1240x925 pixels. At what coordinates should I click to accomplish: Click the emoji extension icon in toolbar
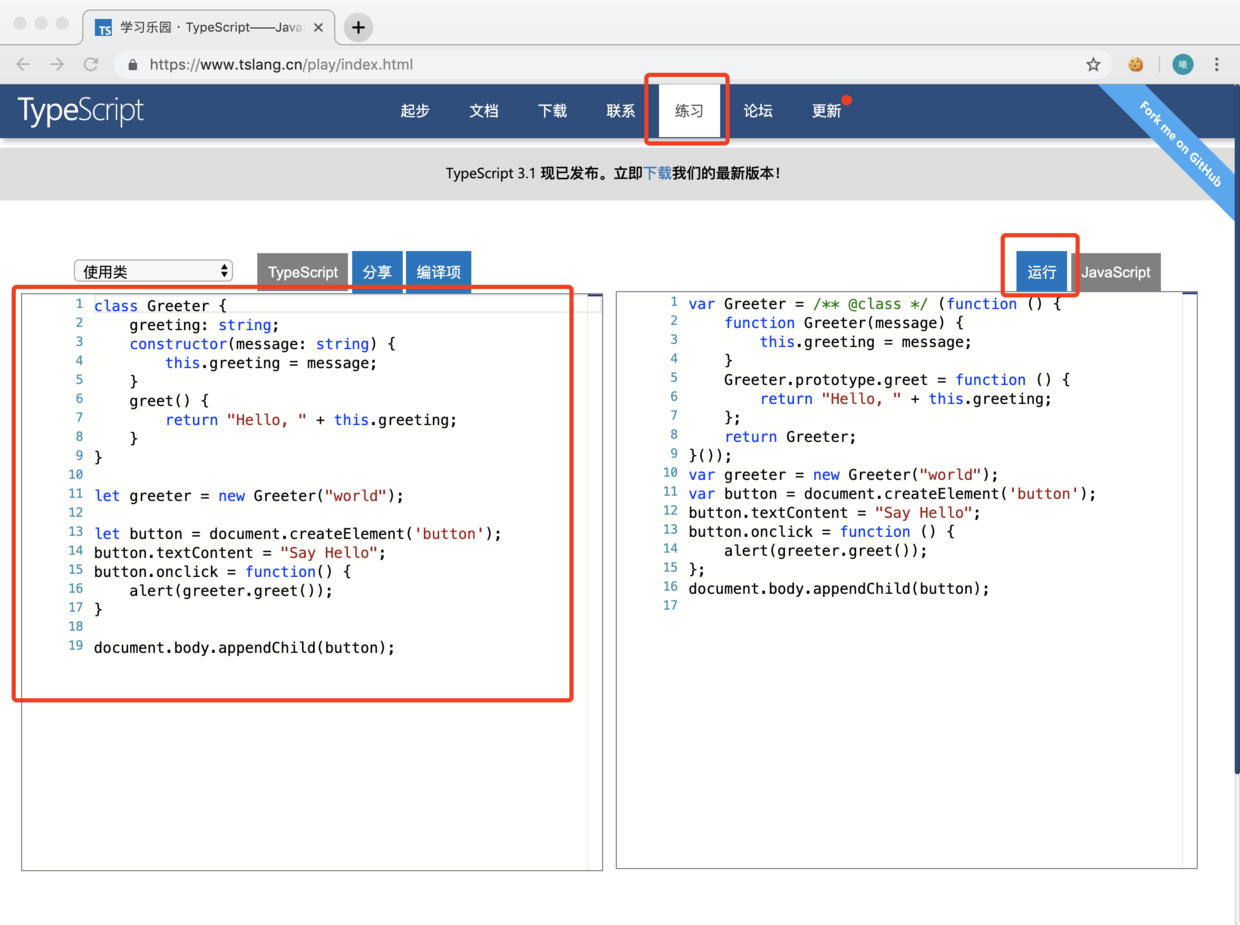pyautogui.click(x=1136, y=63)
